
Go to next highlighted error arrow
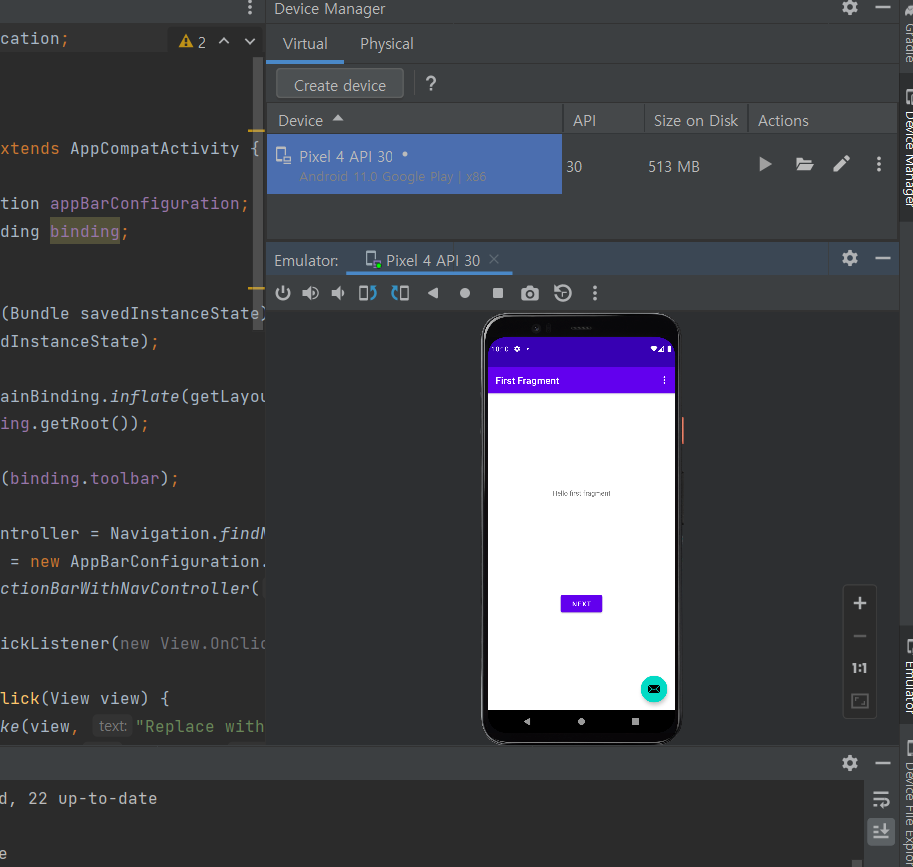(250, 41)
